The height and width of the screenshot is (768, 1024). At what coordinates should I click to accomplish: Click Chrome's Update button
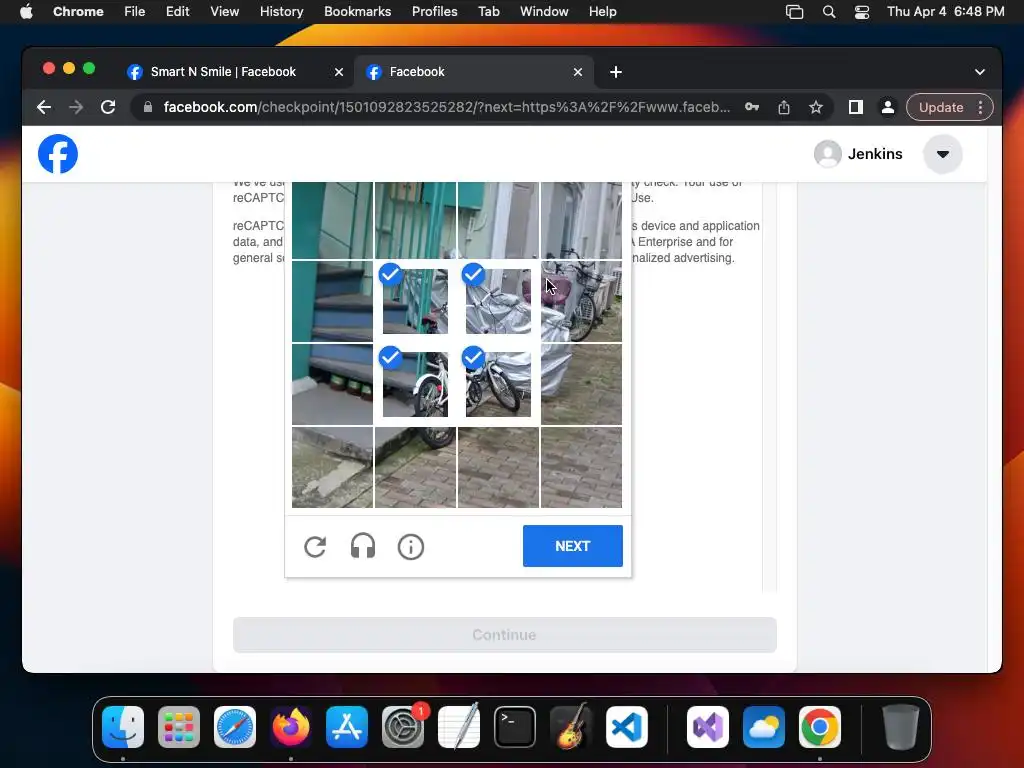coord(941,107)
